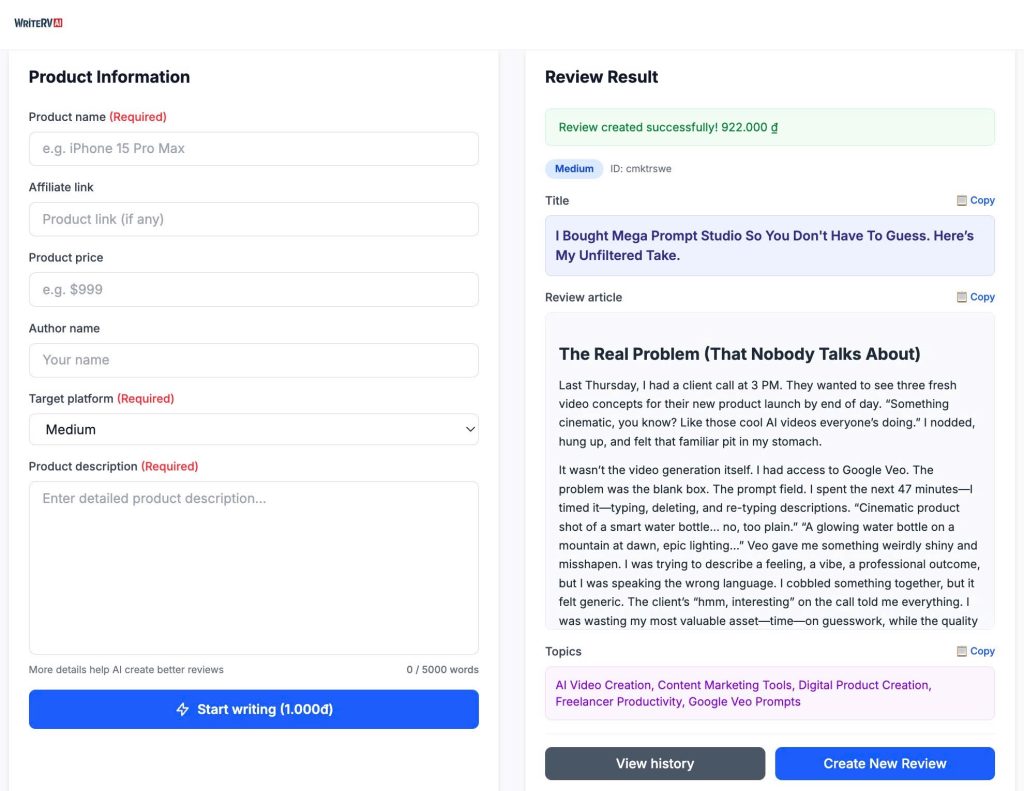Viewport: 1024px width, 791px height.
Task: Click the generated review title text
Action: [764, 246]
